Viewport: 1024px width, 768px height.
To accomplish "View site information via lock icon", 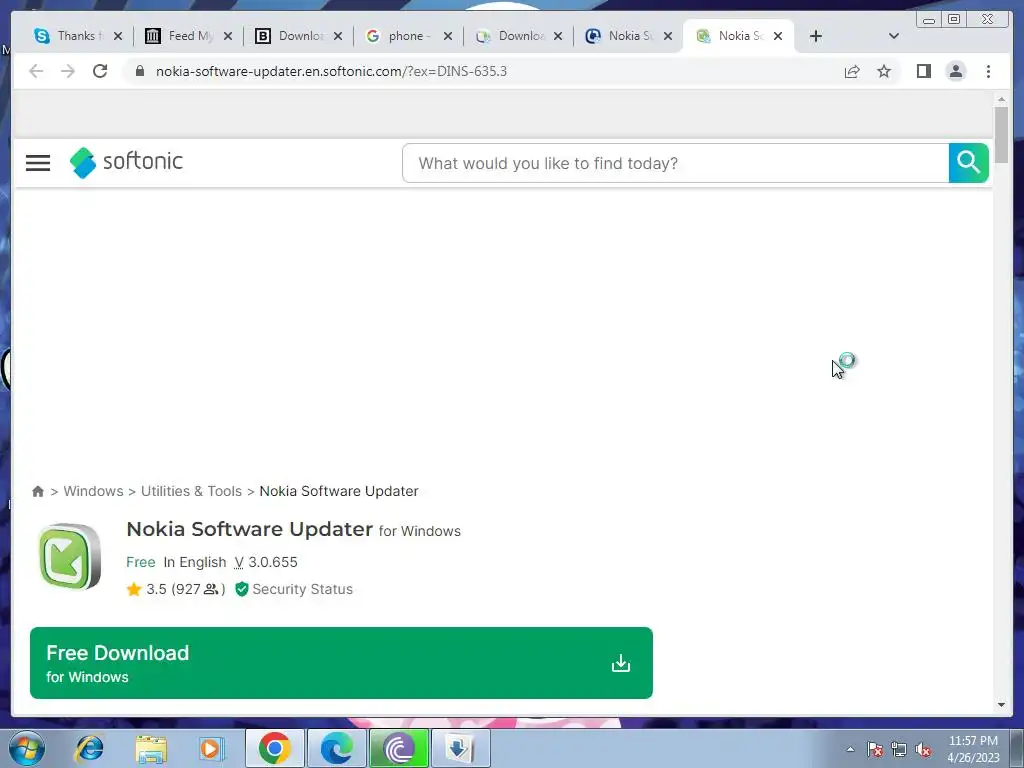I will click(139, 71).
